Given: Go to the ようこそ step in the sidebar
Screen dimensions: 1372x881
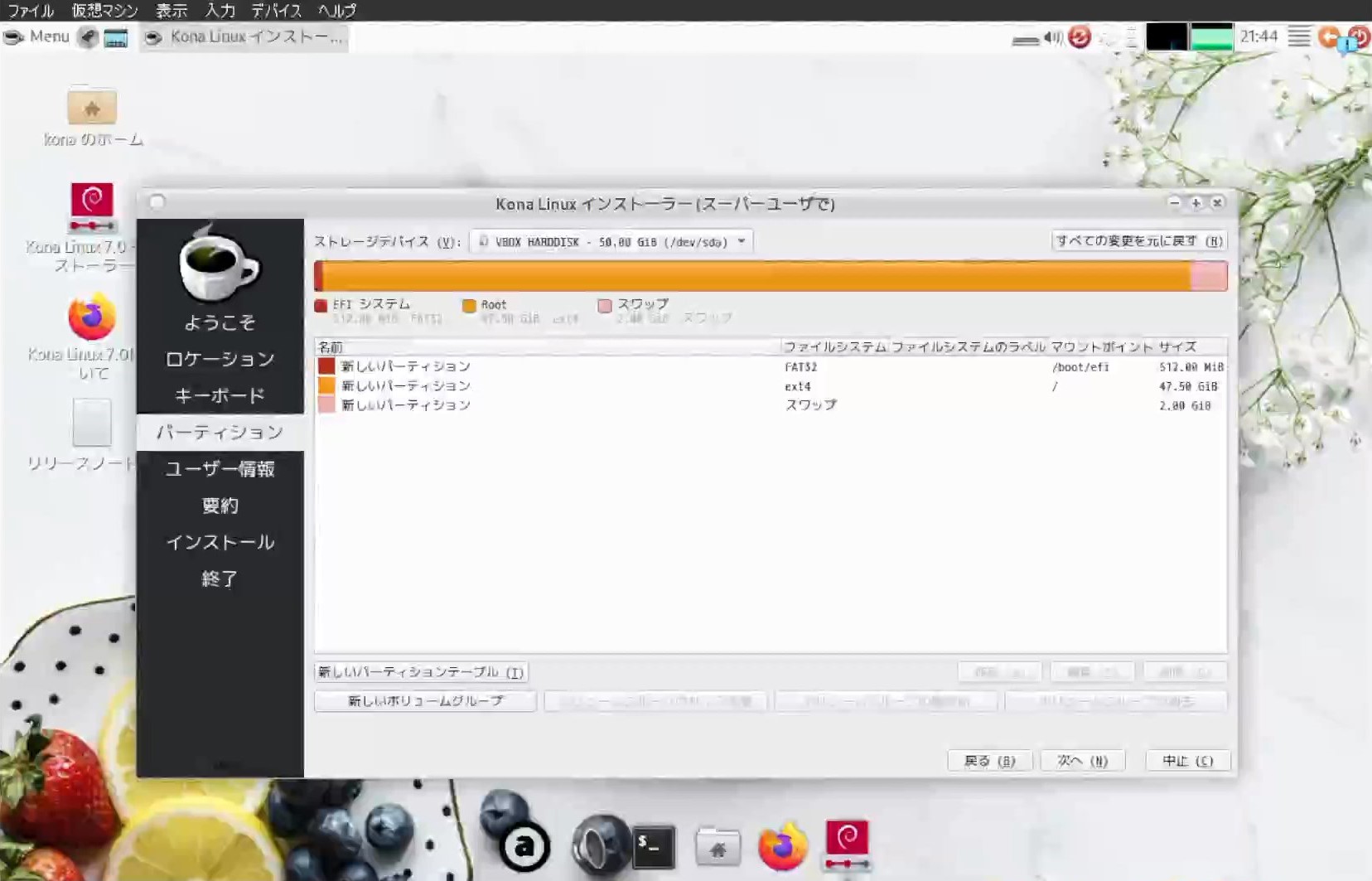Looking at the screenshot, I should tap(220, 322).
